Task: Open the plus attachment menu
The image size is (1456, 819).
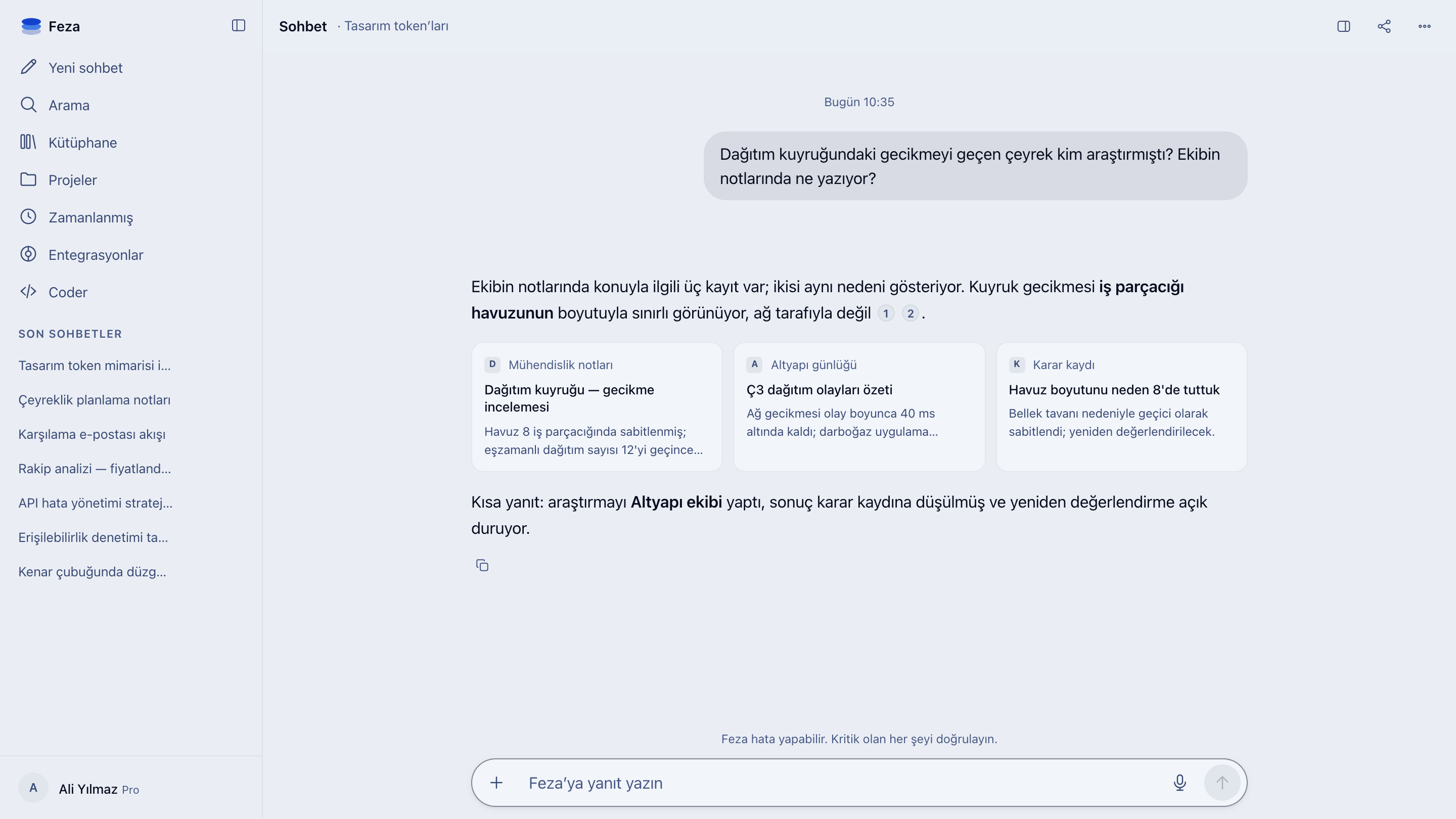Action: (496, 782)
